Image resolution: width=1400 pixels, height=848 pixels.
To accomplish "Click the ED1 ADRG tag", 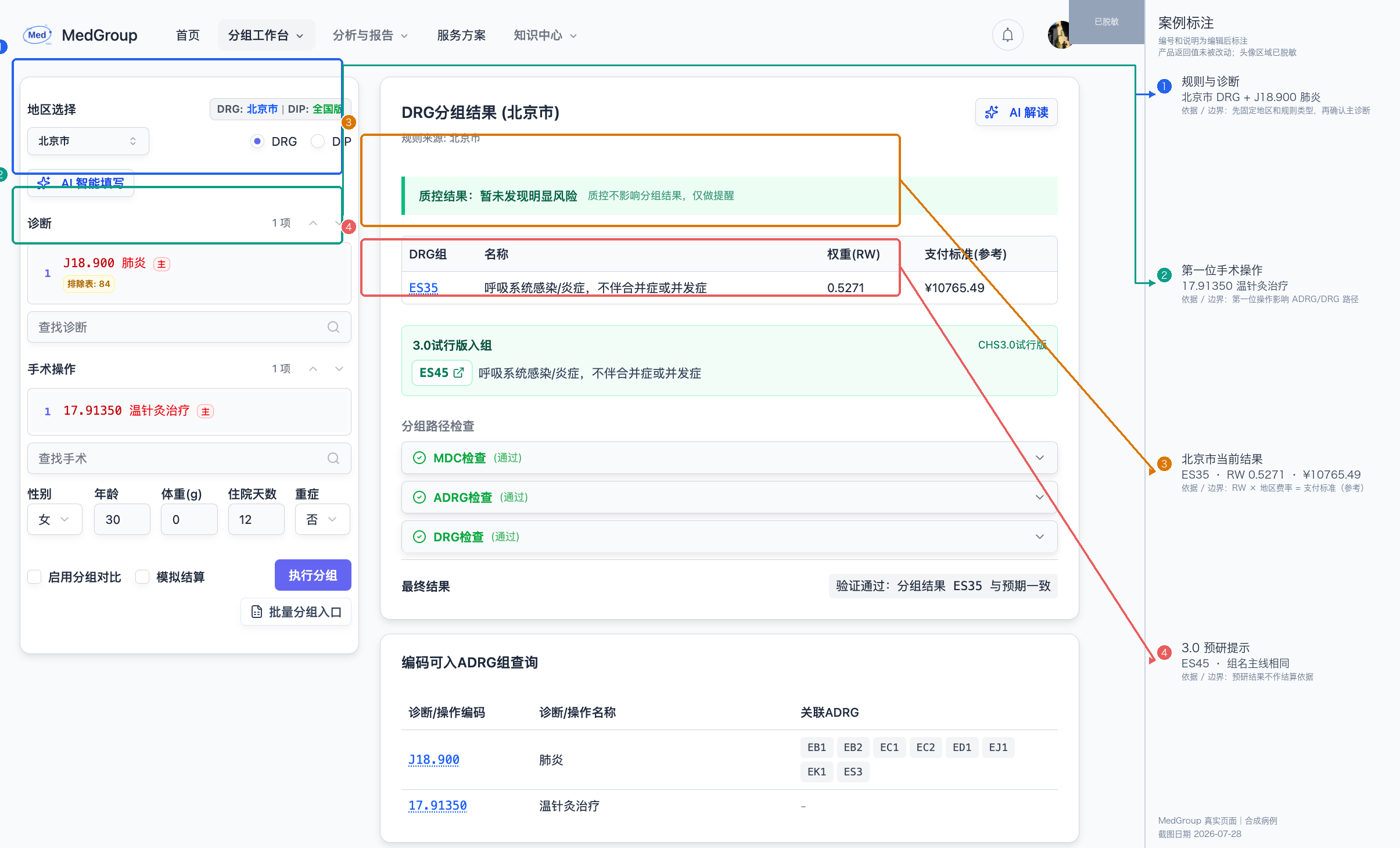I will tap(962, 748).
